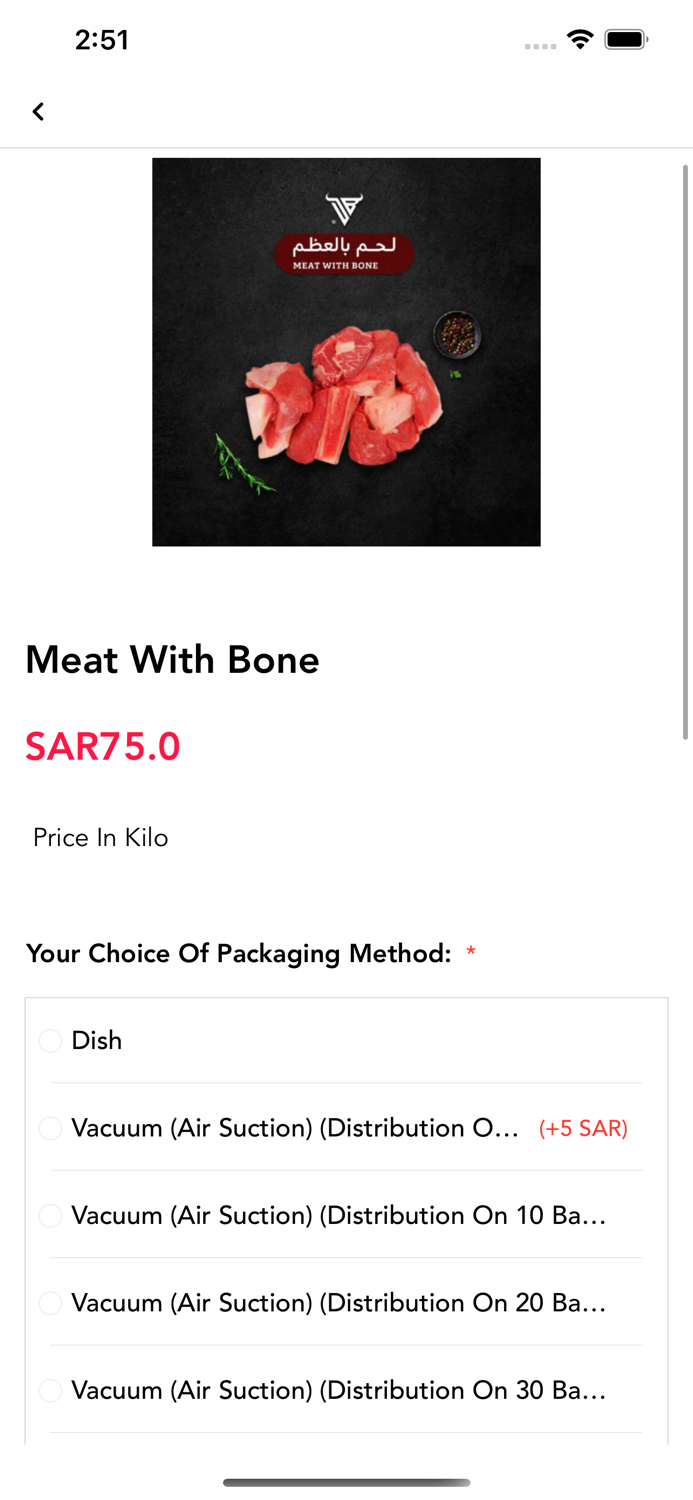Select the Vacuum option costing +5 SAR

[50, 1129]
